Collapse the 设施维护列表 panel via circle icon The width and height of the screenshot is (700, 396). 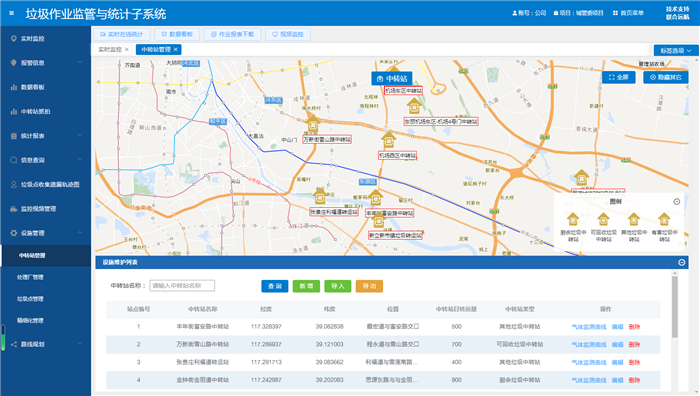(682, 263)
